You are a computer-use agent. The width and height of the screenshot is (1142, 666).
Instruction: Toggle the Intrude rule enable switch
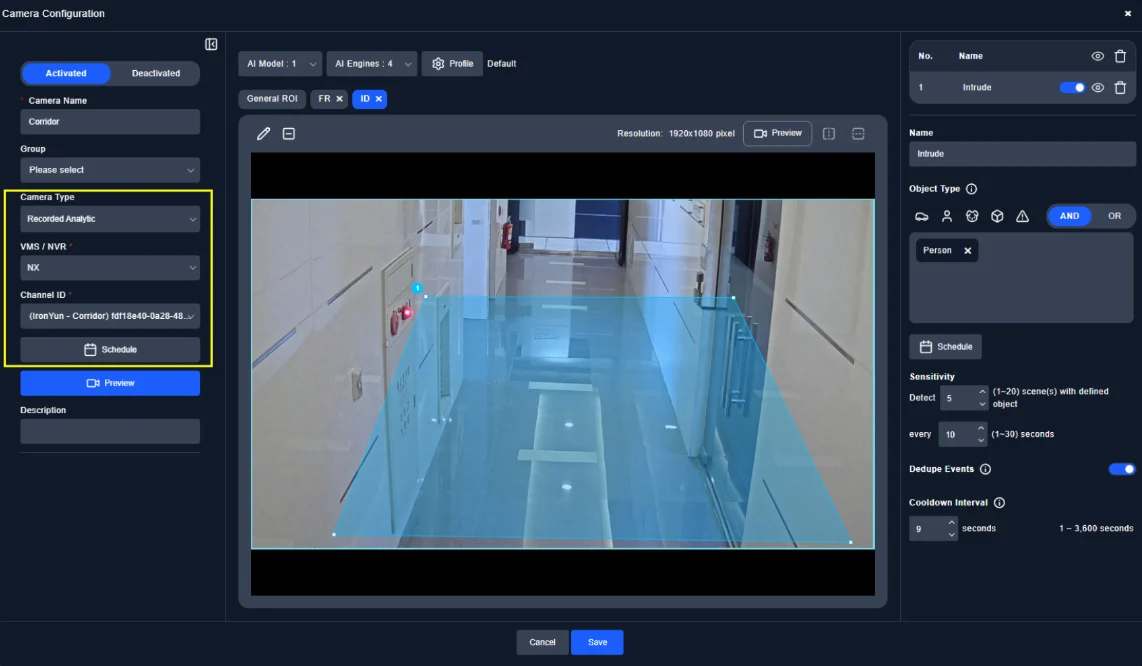click(1072, 87)
